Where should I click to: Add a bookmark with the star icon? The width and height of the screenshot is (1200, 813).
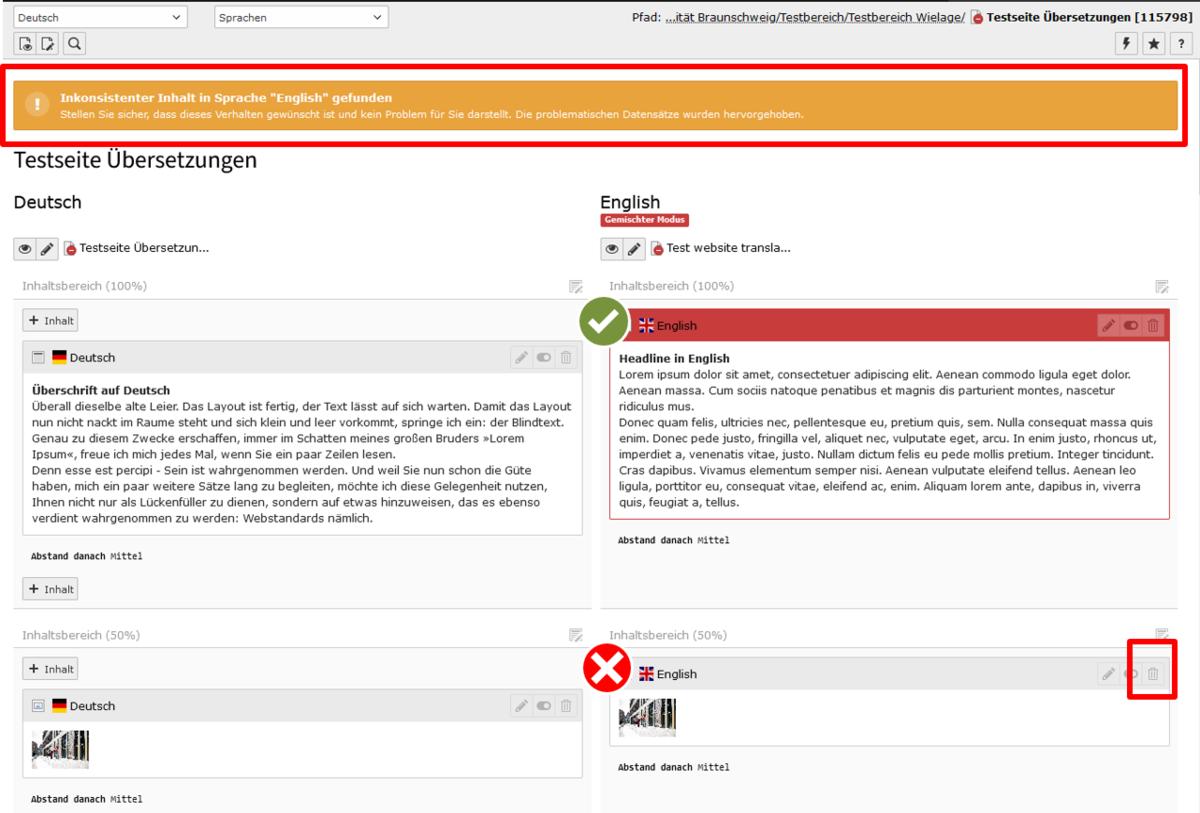pyautogui.click(x=1154, y=43)
